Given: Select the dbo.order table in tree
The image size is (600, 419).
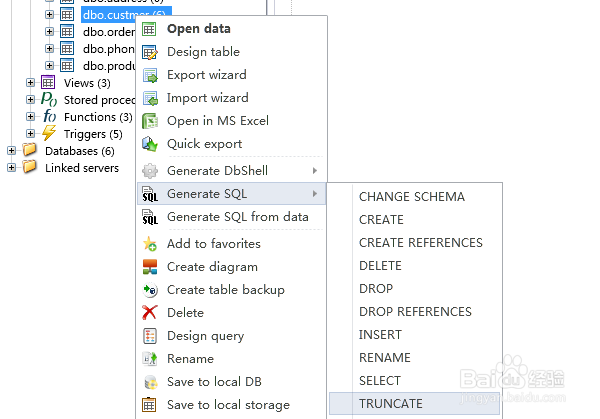Looking at the screenshot, I should (108, 32).
